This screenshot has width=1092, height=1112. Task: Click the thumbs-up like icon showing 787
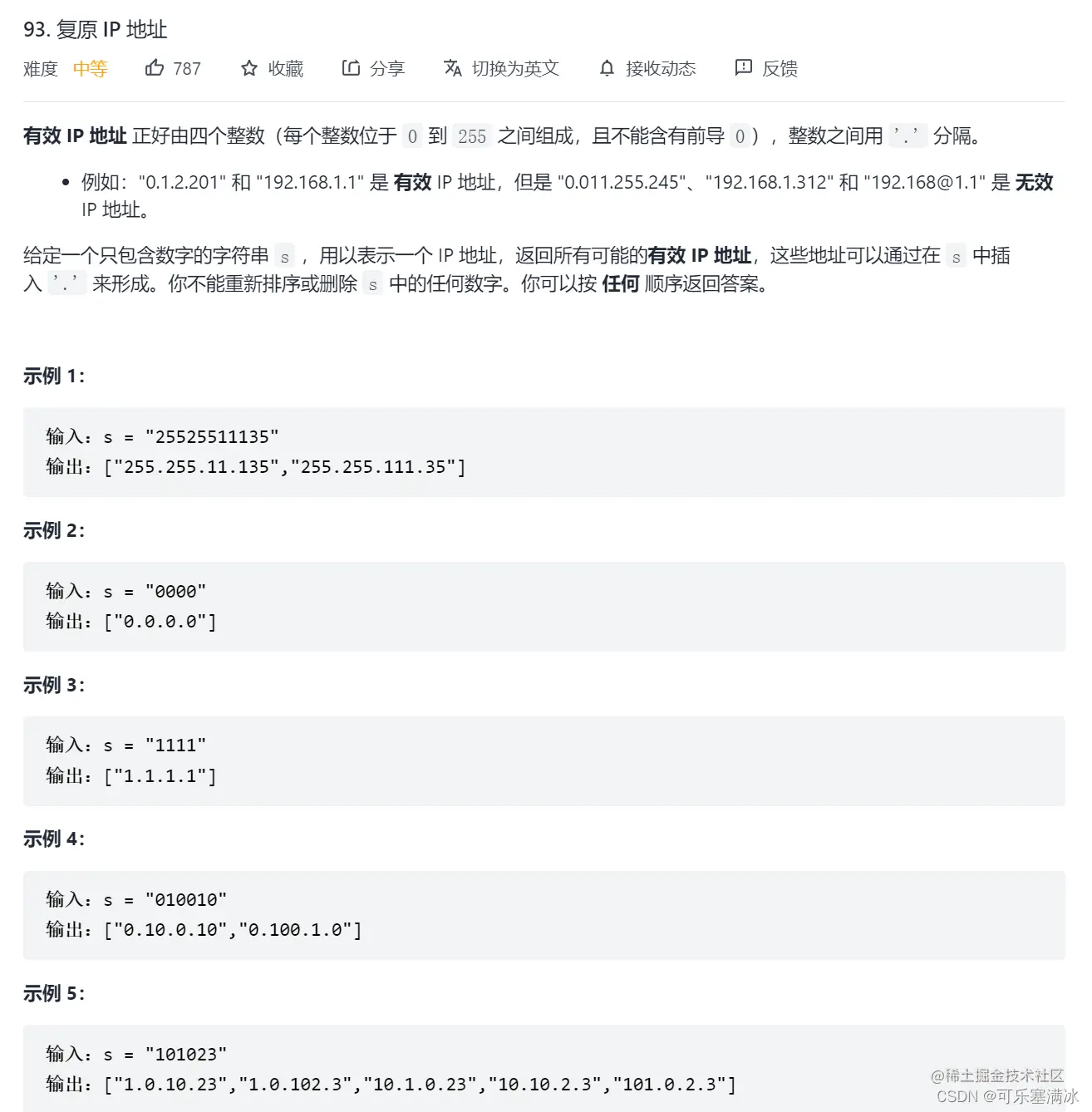click(x=155, y=68)
